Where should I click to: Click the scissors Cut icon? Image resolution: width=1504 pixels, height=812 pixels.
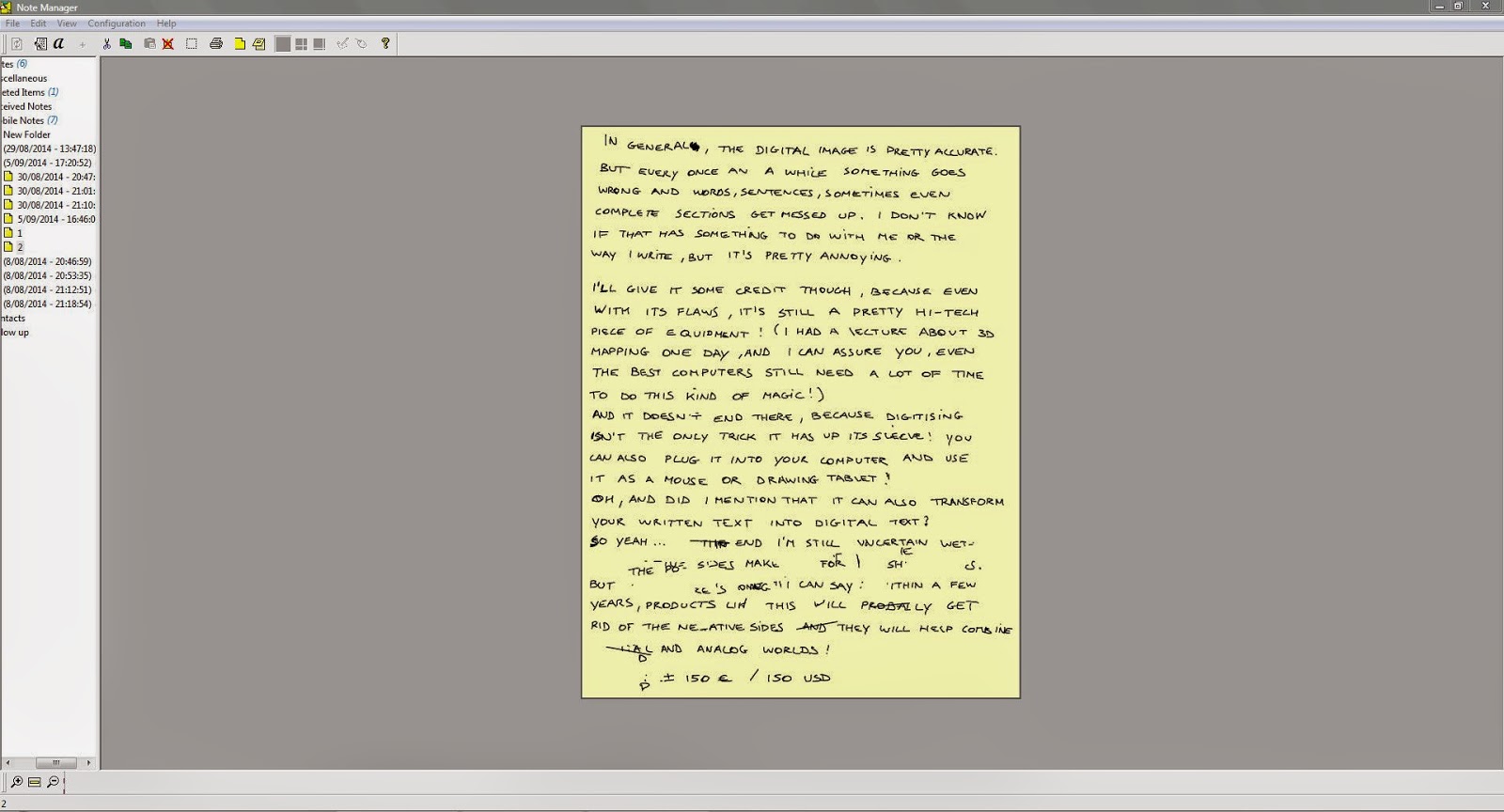coord(107,43)
